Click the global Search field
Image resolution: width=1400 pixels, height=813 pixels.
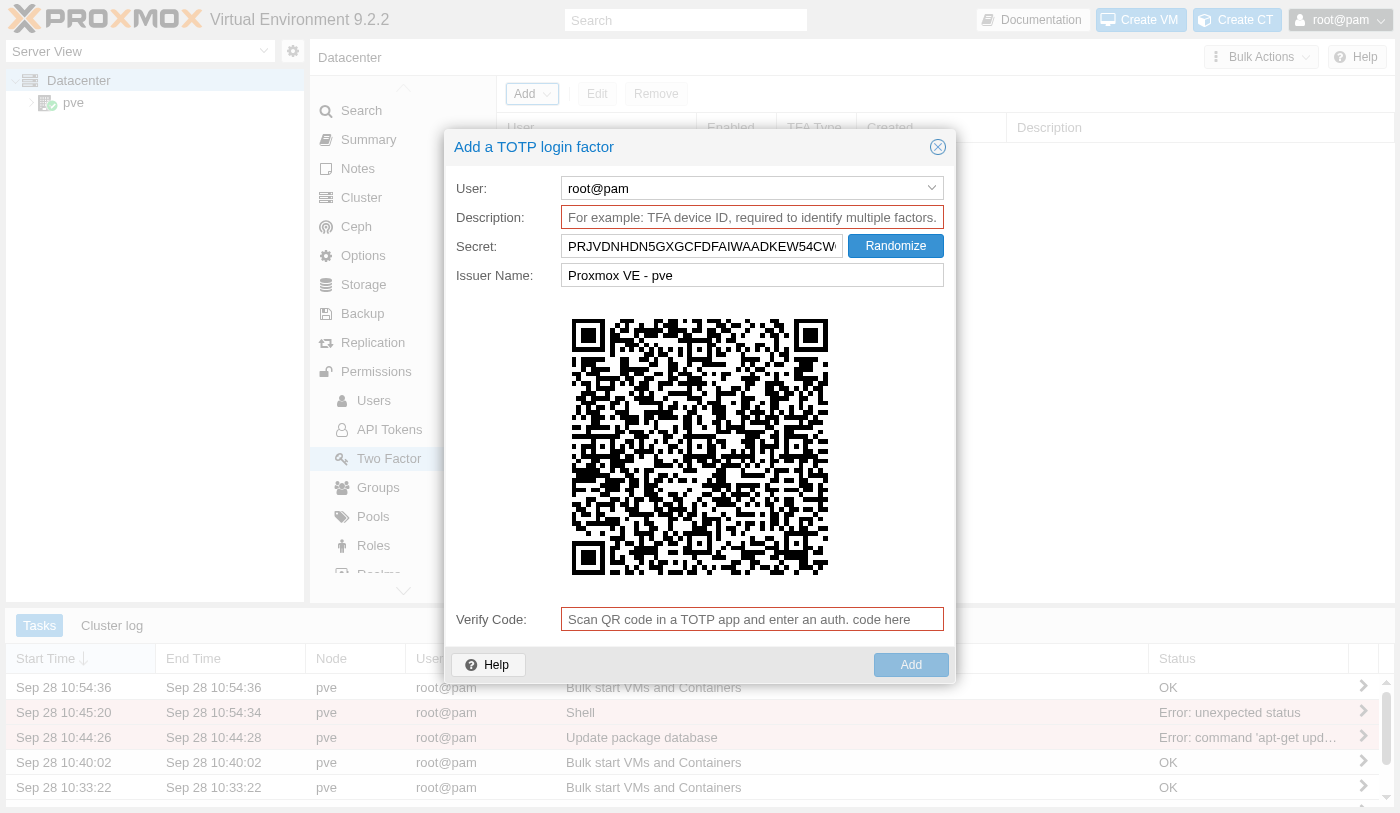pyautogui.click(x=686, y=20)
